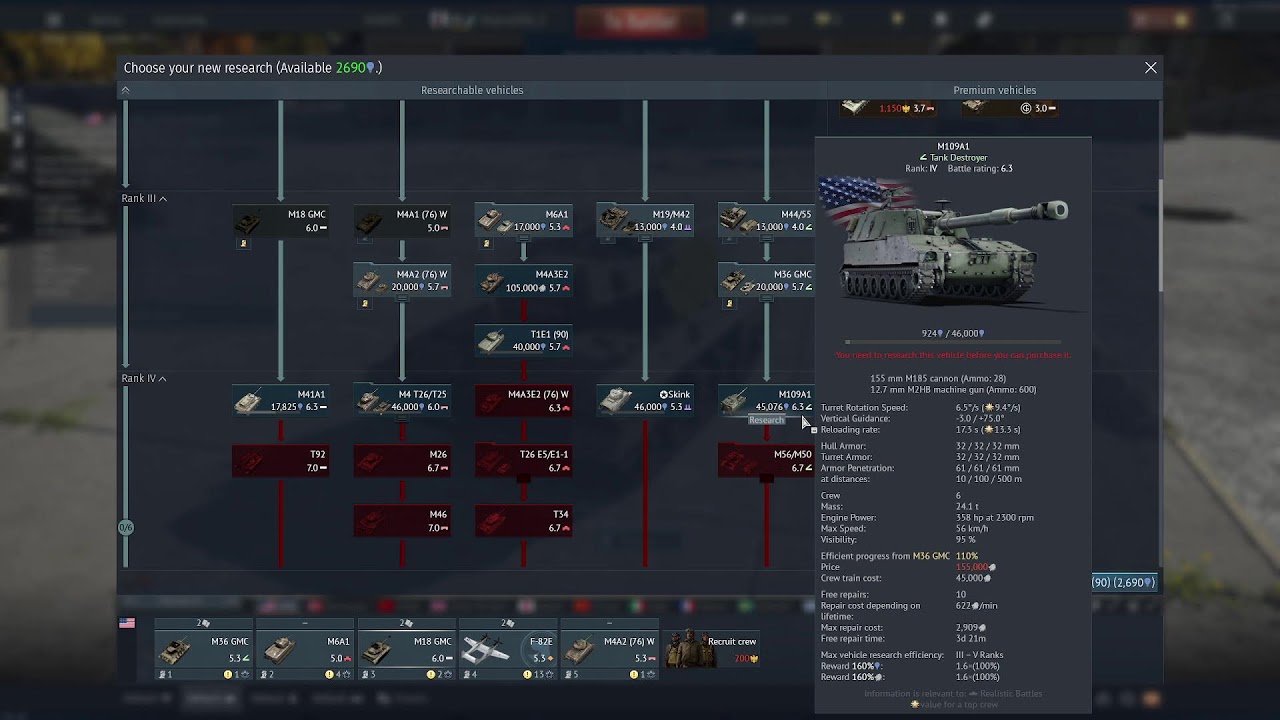Click the USA flag beside crew slots
This screenshot has height=720, width=1280.
[127, 623]
